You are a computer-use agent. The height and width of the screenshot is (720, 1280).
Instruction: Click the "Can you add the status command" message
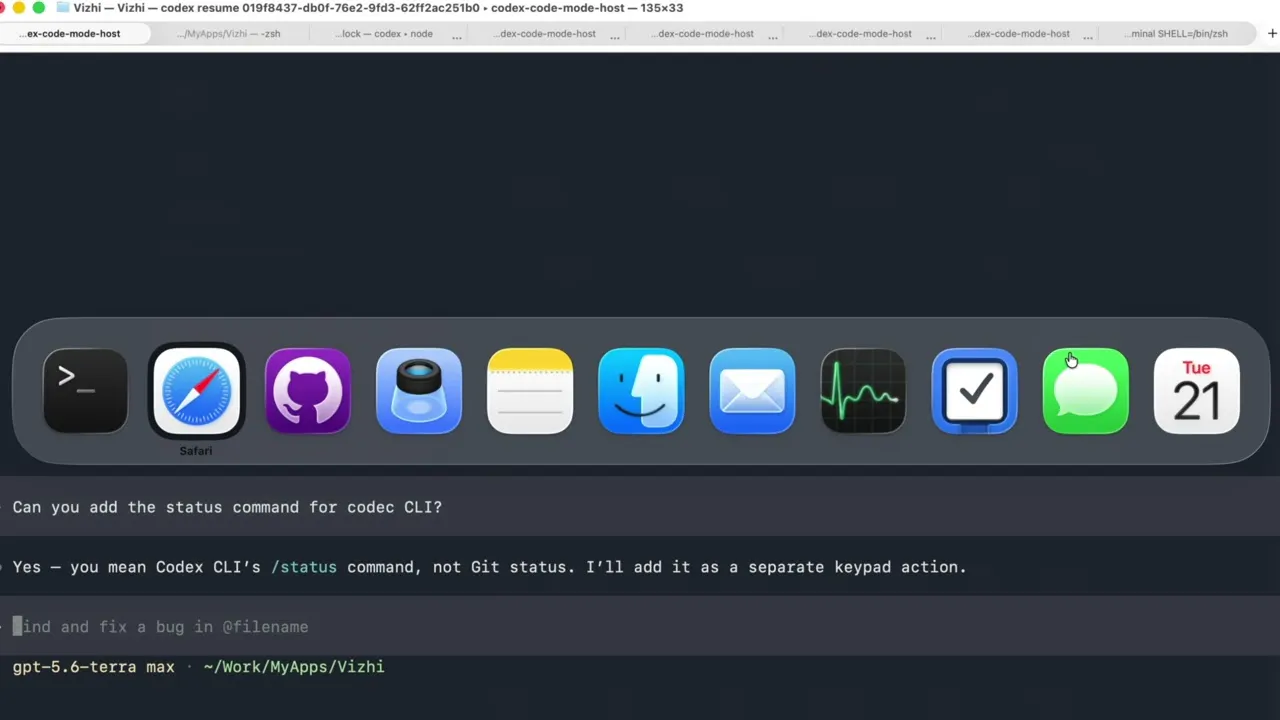pyautogui.click(x=227, y=507)
